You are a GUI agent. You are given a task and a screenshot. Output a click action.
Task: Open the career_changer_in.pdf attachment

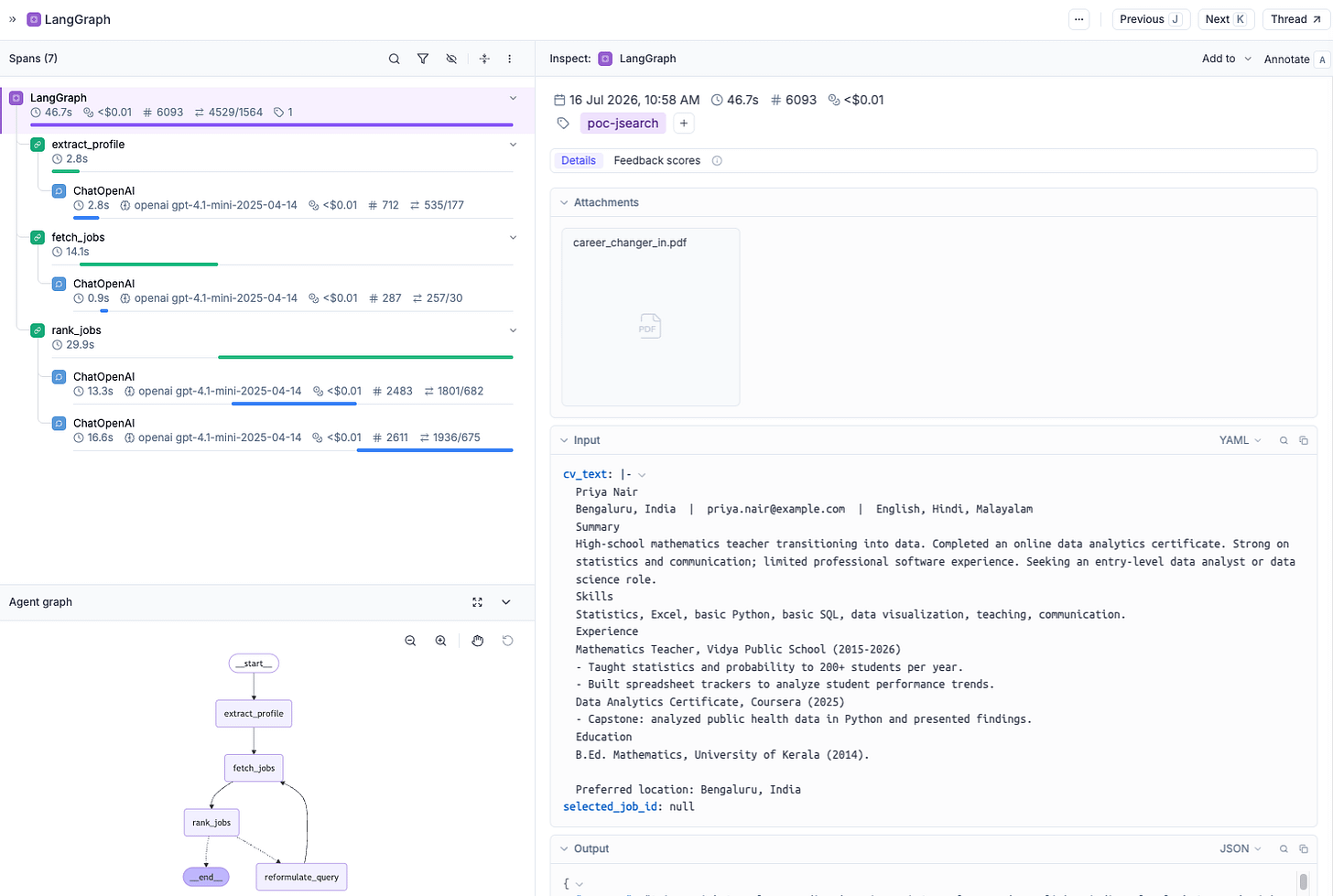coord(650,317)
